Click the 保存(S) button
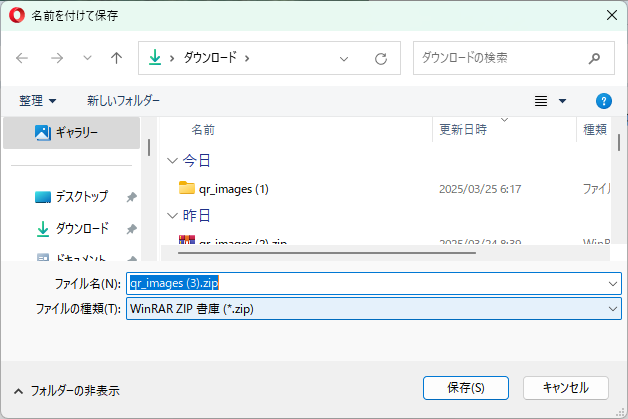 coord(466,387)
